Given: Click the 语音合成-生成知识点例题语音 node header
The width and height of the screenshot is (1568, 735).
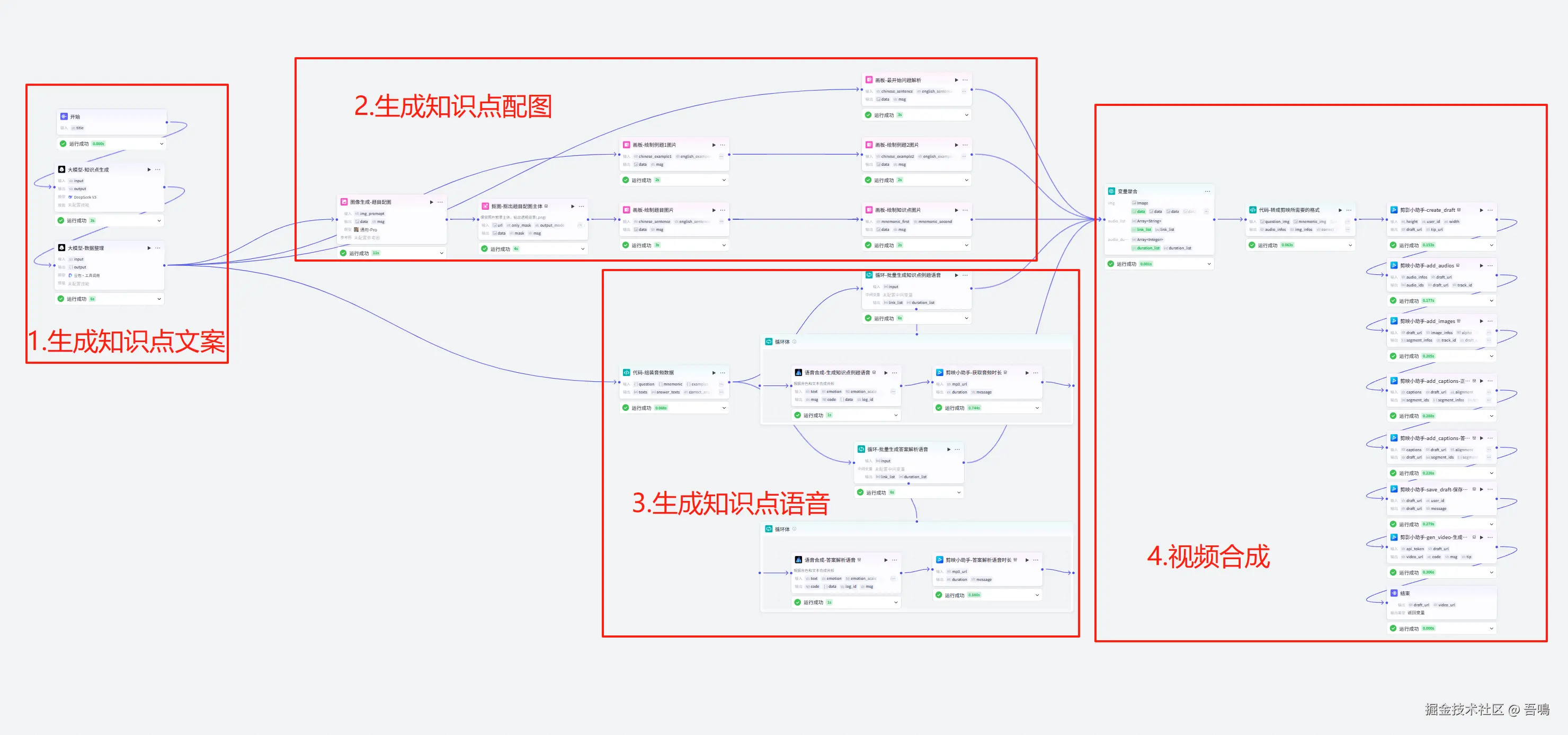Looking at the screenshot, I should pyautogui.click(x=836, y=372).
